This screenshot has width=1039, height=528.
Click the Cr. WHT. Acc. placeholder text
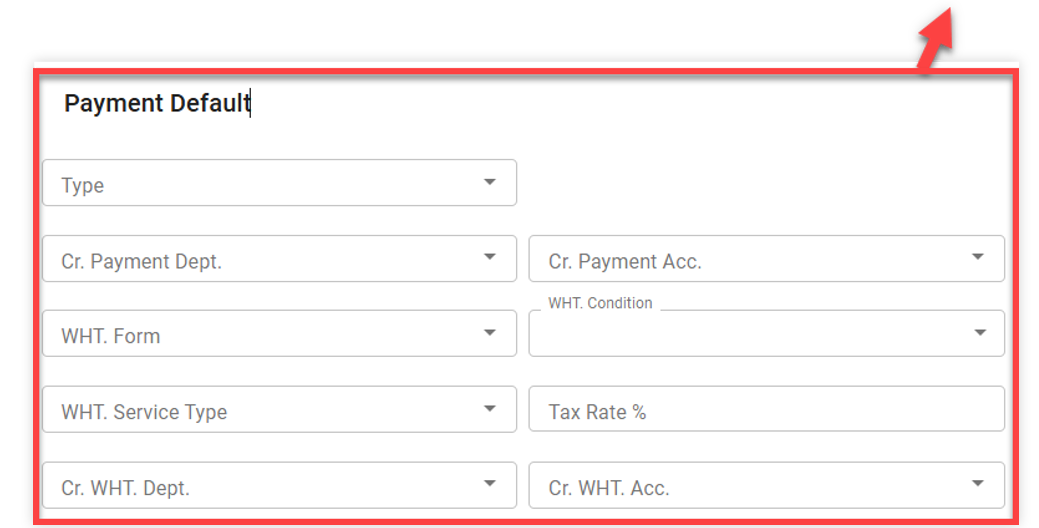pos(609,489)
